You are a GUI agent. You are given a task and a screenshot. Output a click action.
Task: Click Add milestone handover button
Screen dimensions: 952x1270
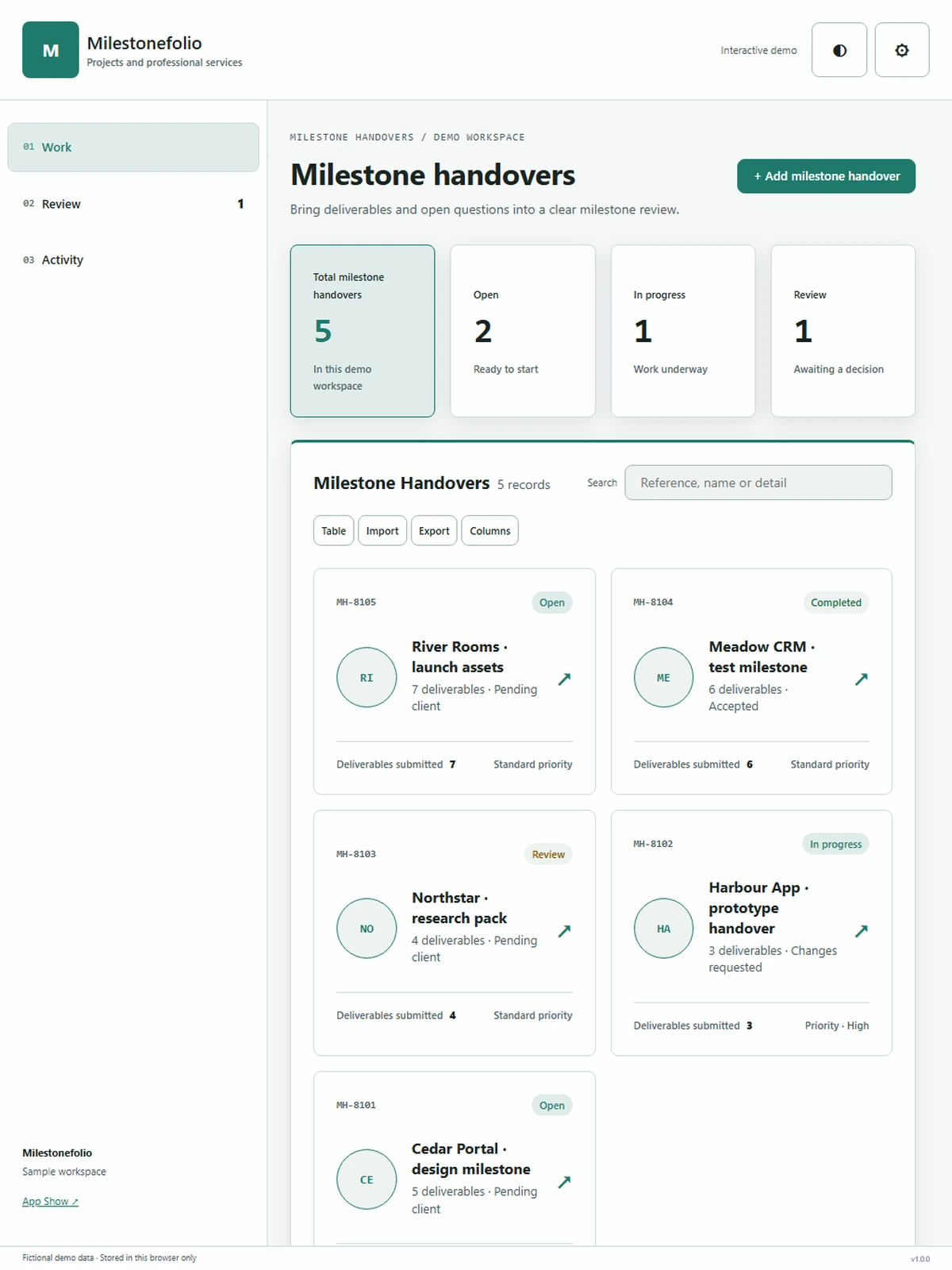[826, 176]
